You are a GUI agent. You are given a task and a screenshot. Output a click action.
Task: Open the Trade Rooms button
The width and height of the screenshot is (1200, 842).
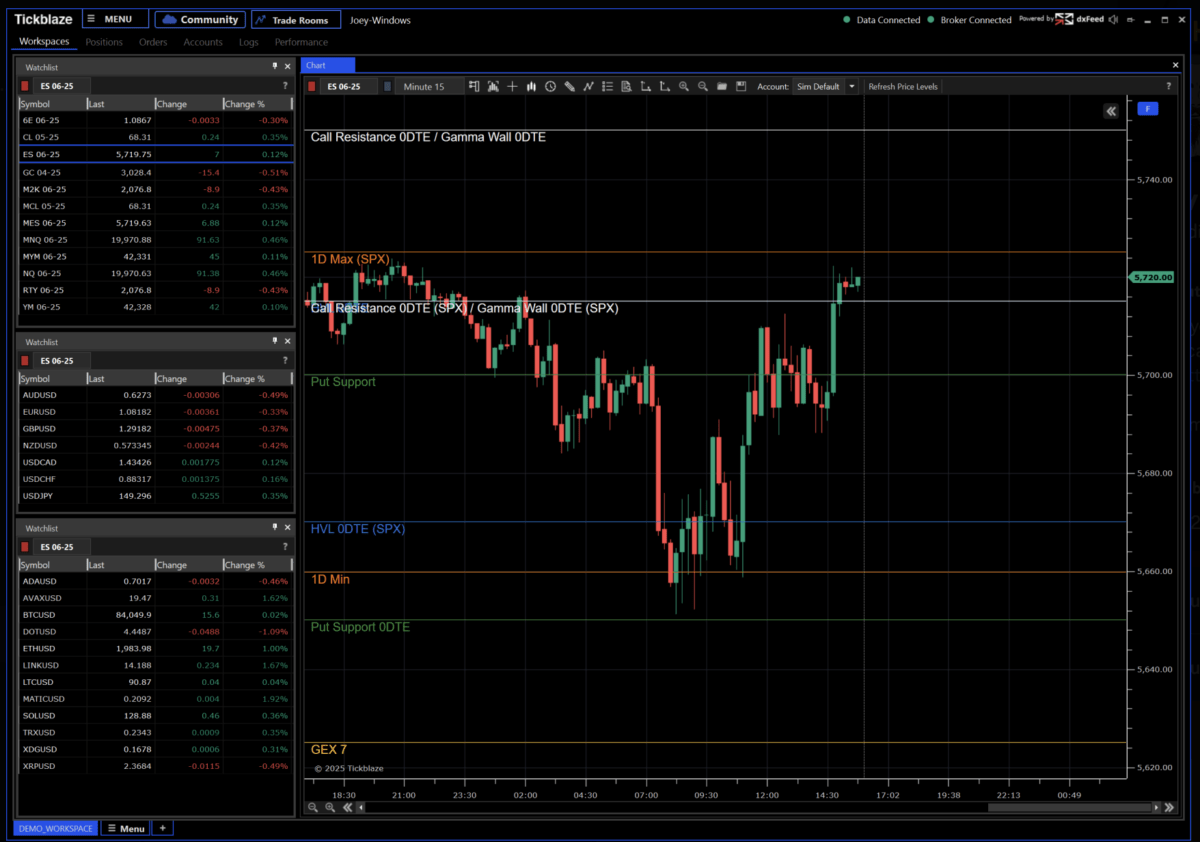point(297,20)
